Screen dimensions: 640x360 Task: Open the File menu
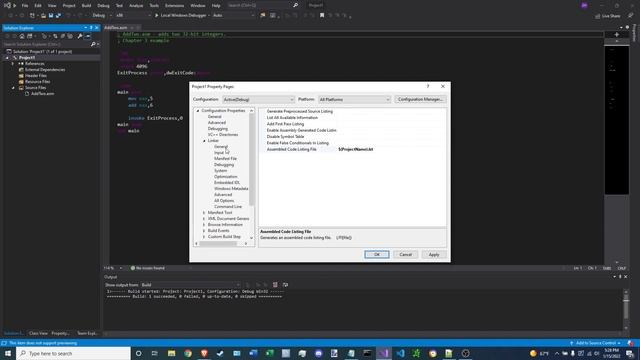[25, 6]
